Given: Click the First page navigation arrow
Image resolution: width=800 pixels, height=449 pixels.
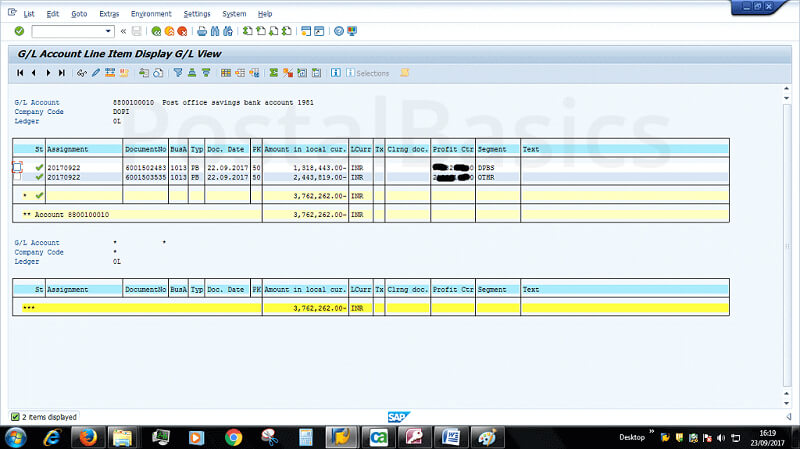Looking at the screenshot, I should click(x=20, y=73).
